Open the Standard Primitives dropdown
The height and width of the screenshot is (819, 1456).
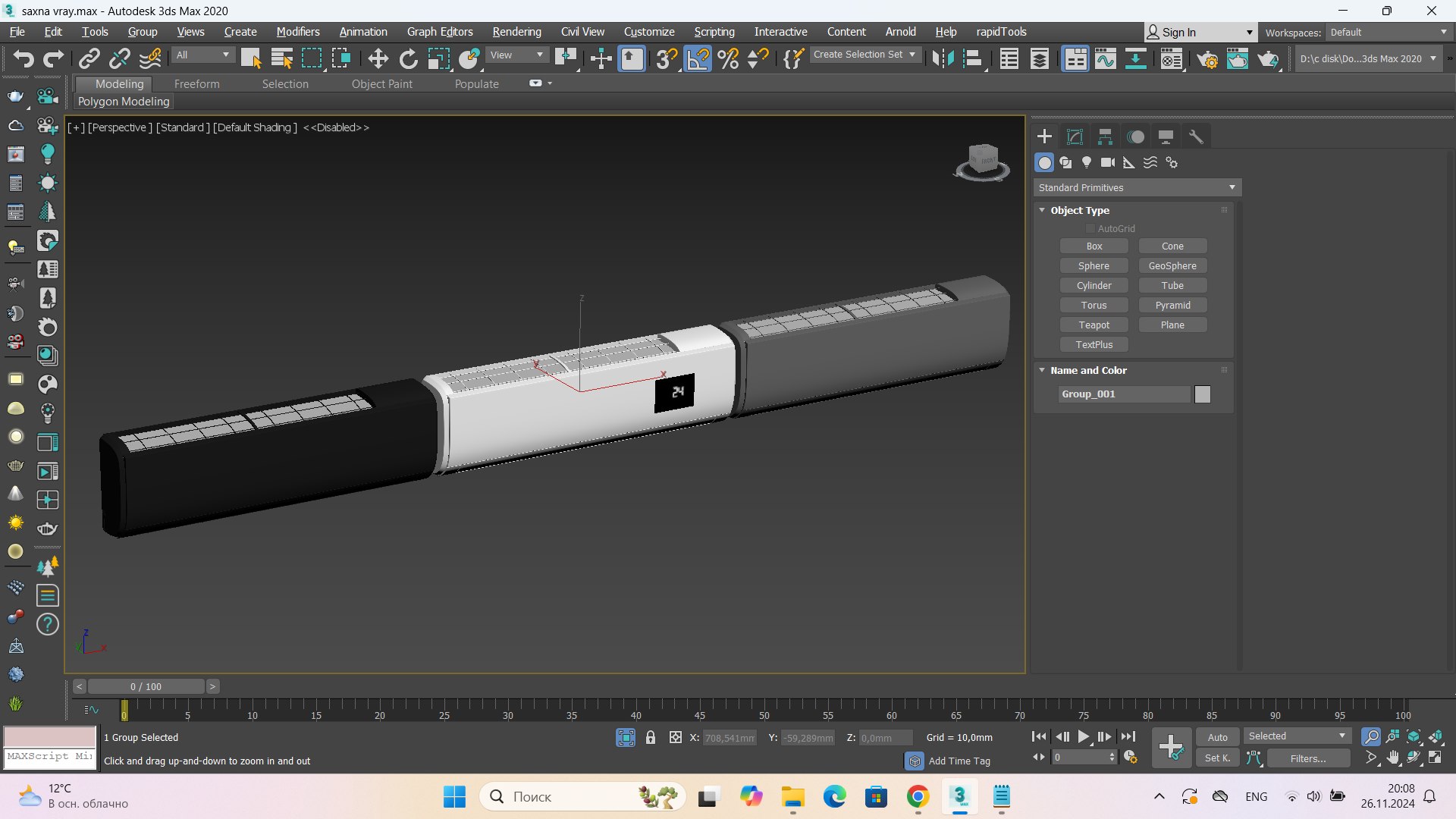[x=1137, y=187]
